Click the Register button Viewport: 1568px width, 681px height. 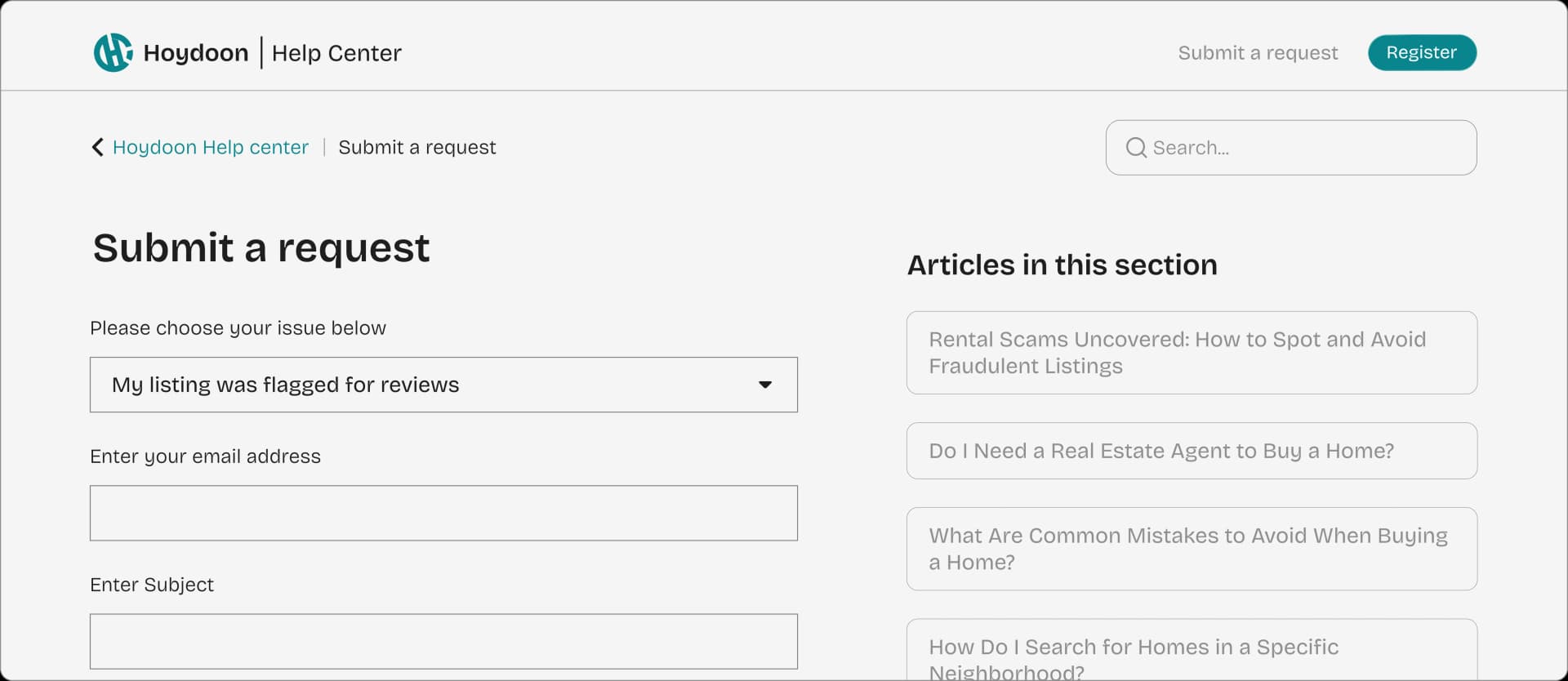click(1421, 52)
